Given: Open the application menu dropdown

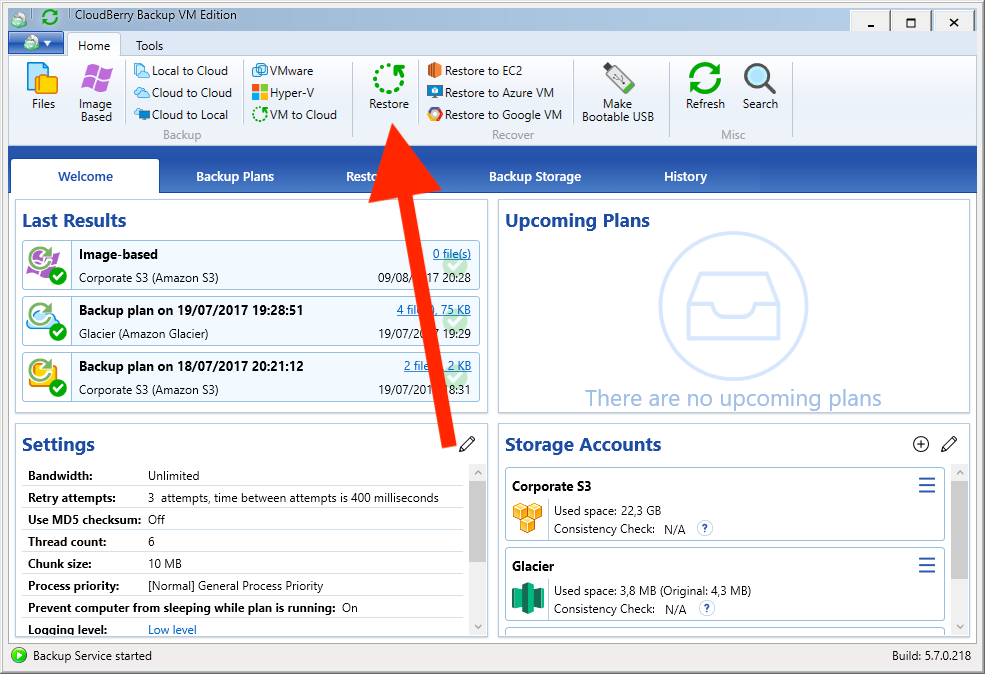Looking at the screenshot, I should coord(36,43).
